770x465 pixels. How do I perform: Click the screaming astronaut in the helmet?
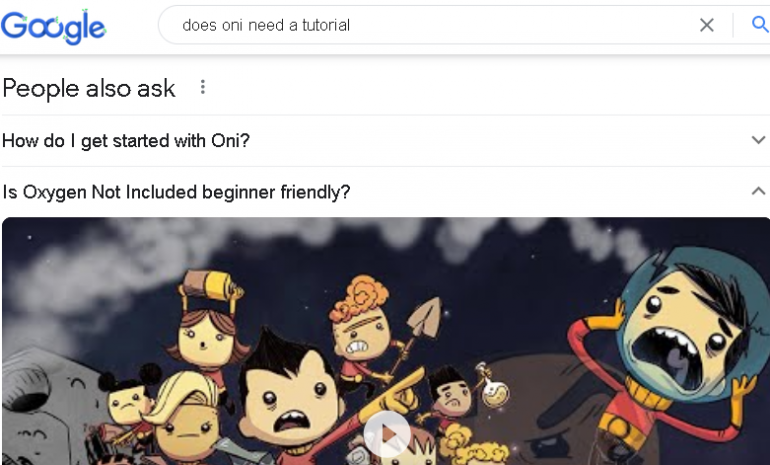pyautogui.click(x=678, y=339)
